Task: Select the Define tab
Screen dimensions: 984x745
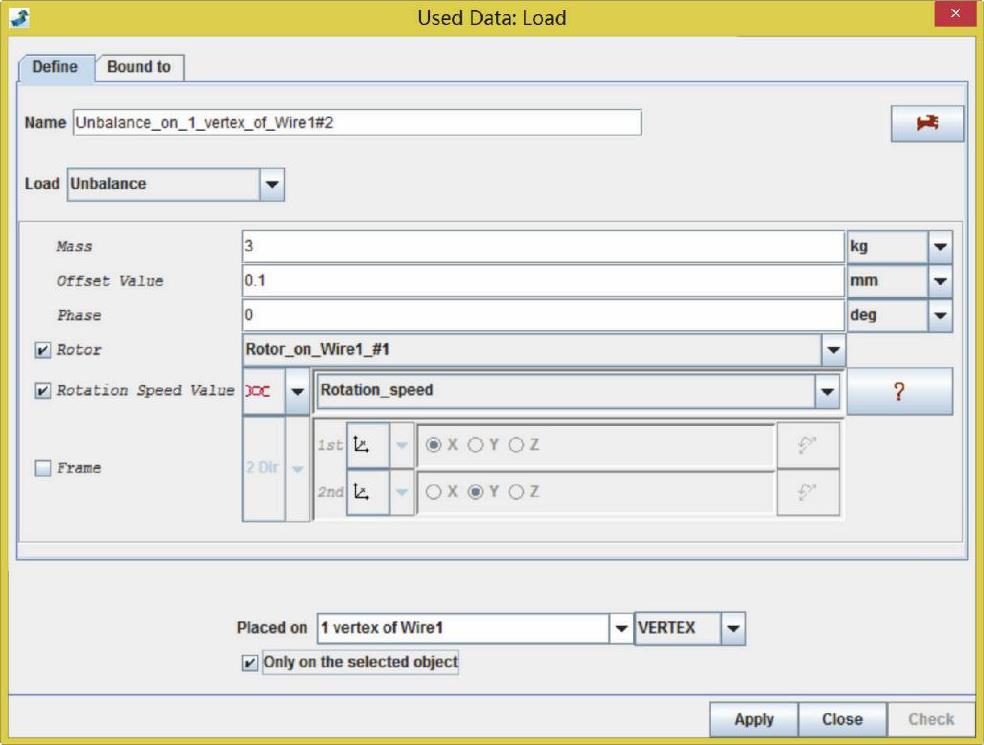Action: [x=55, y=67]
